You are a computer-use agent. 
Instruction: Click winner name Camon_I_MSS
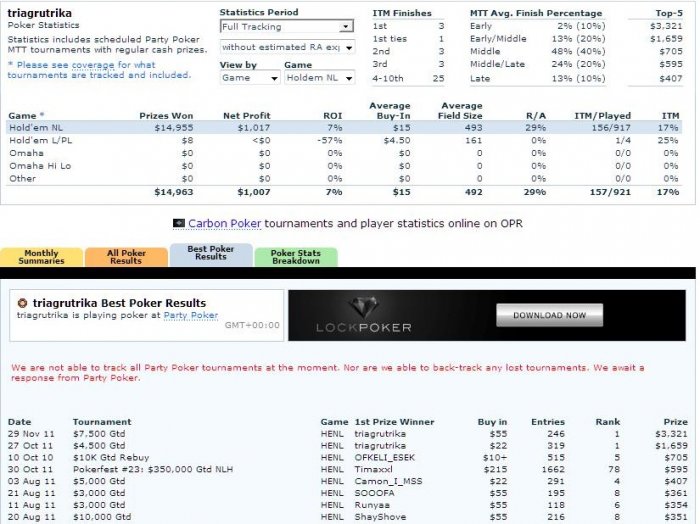click(x=388, y=481)
